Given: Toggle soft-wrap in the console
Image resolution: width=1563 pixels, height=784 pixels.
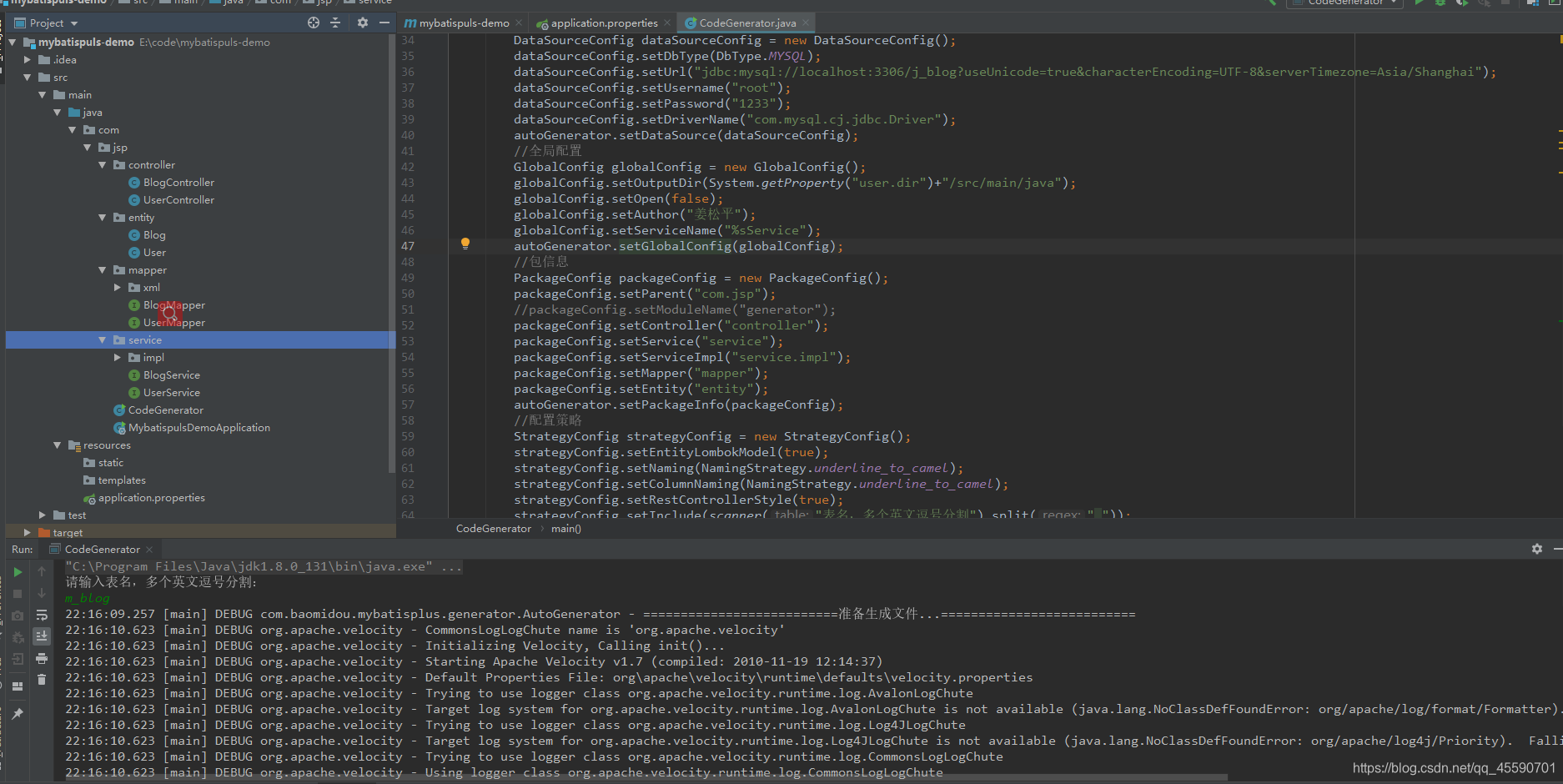Looking at the screenshot, I should tap(42, 615).
